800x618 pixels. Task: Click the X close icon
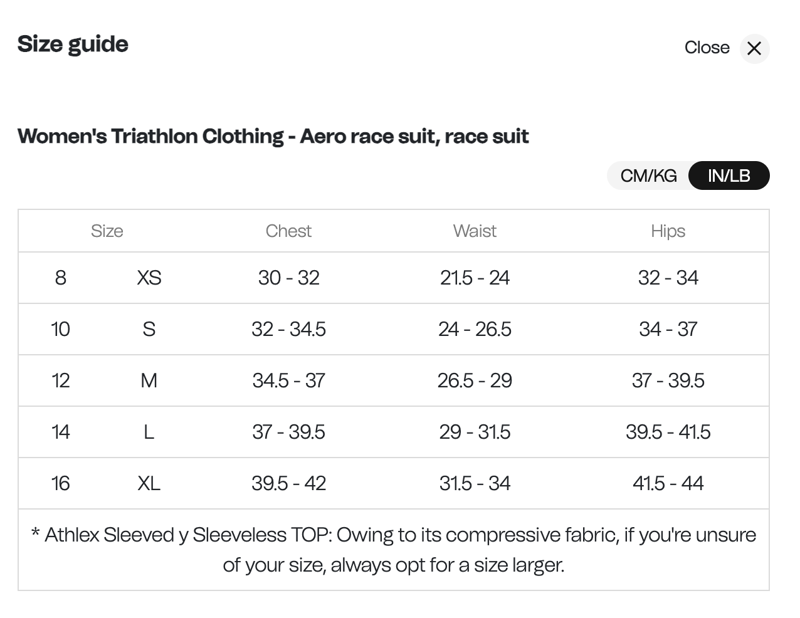click(754, 47)
